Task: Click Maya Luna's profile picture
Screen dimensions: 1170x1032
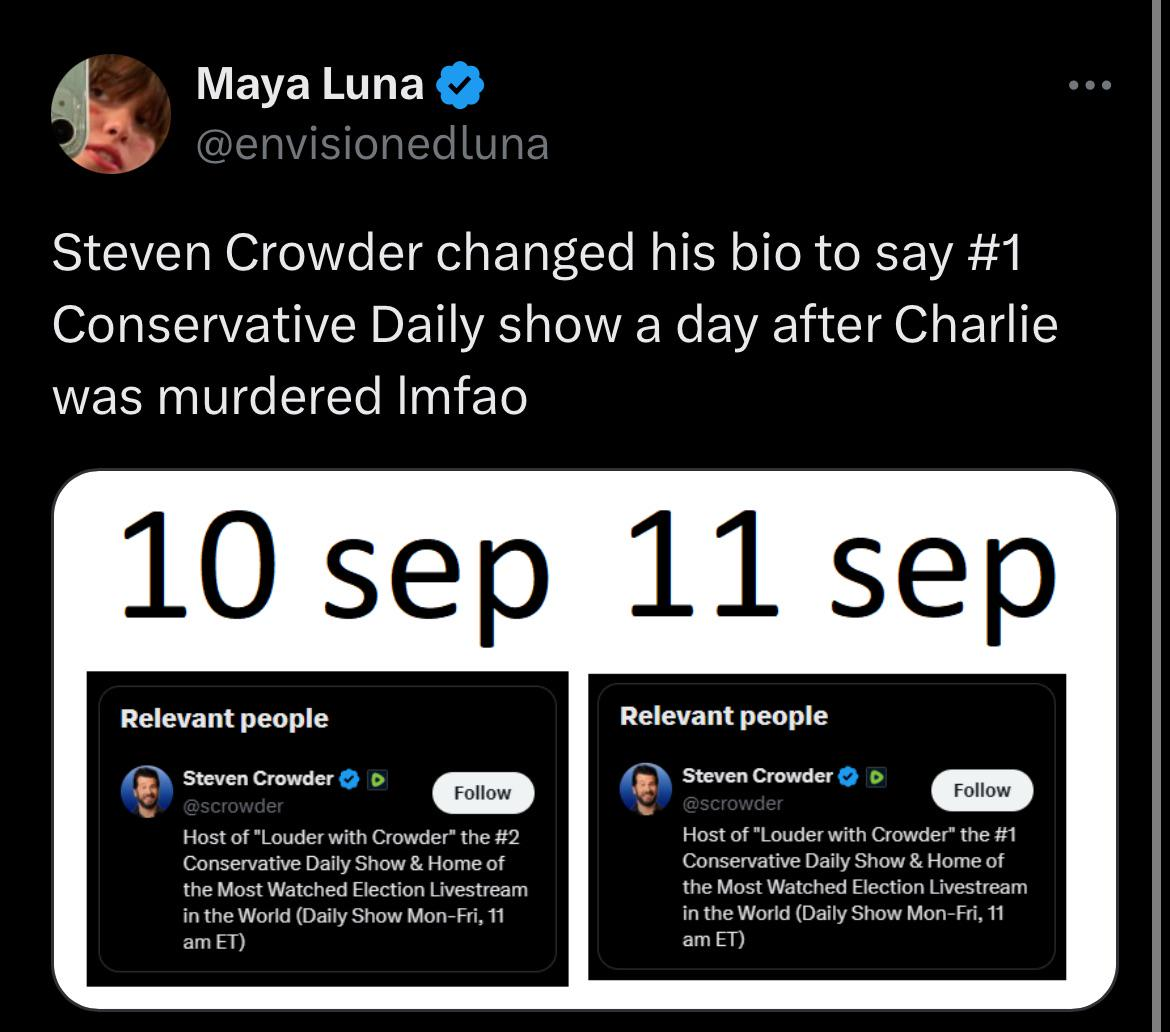Action: [111, 114]
